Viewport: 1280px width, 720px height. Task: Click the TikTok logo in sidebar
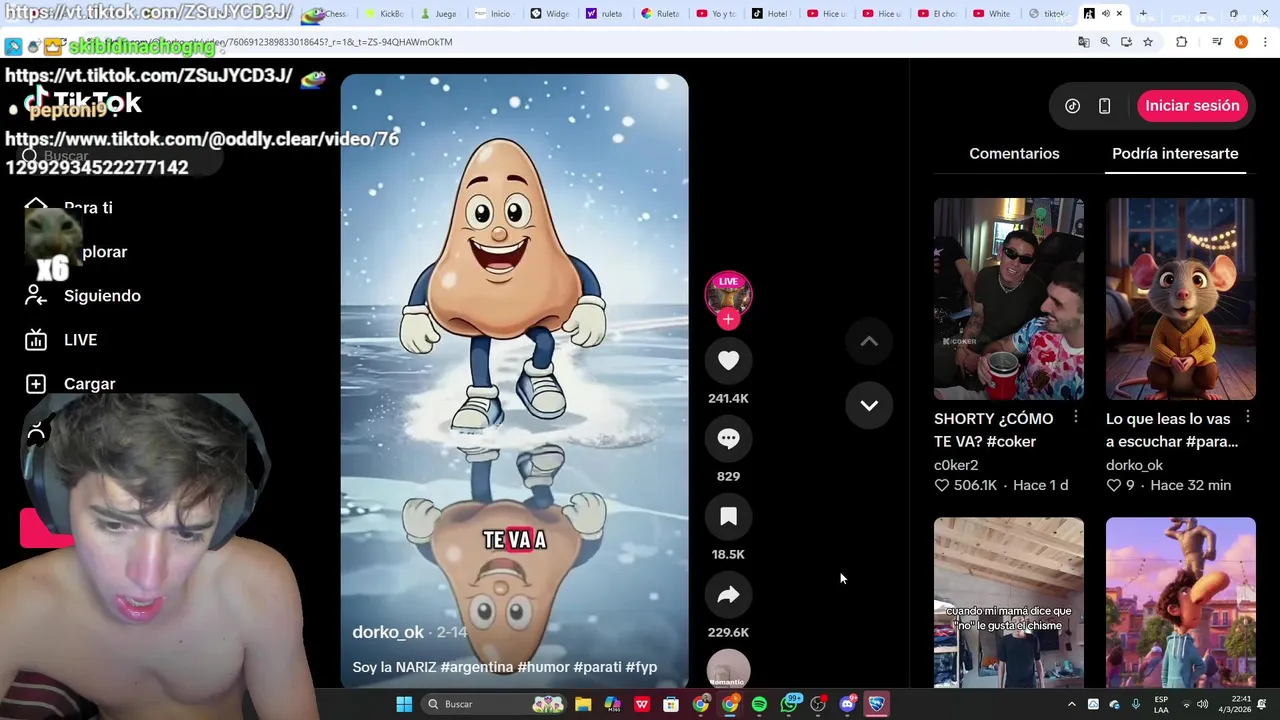click(x=84, y=101)
